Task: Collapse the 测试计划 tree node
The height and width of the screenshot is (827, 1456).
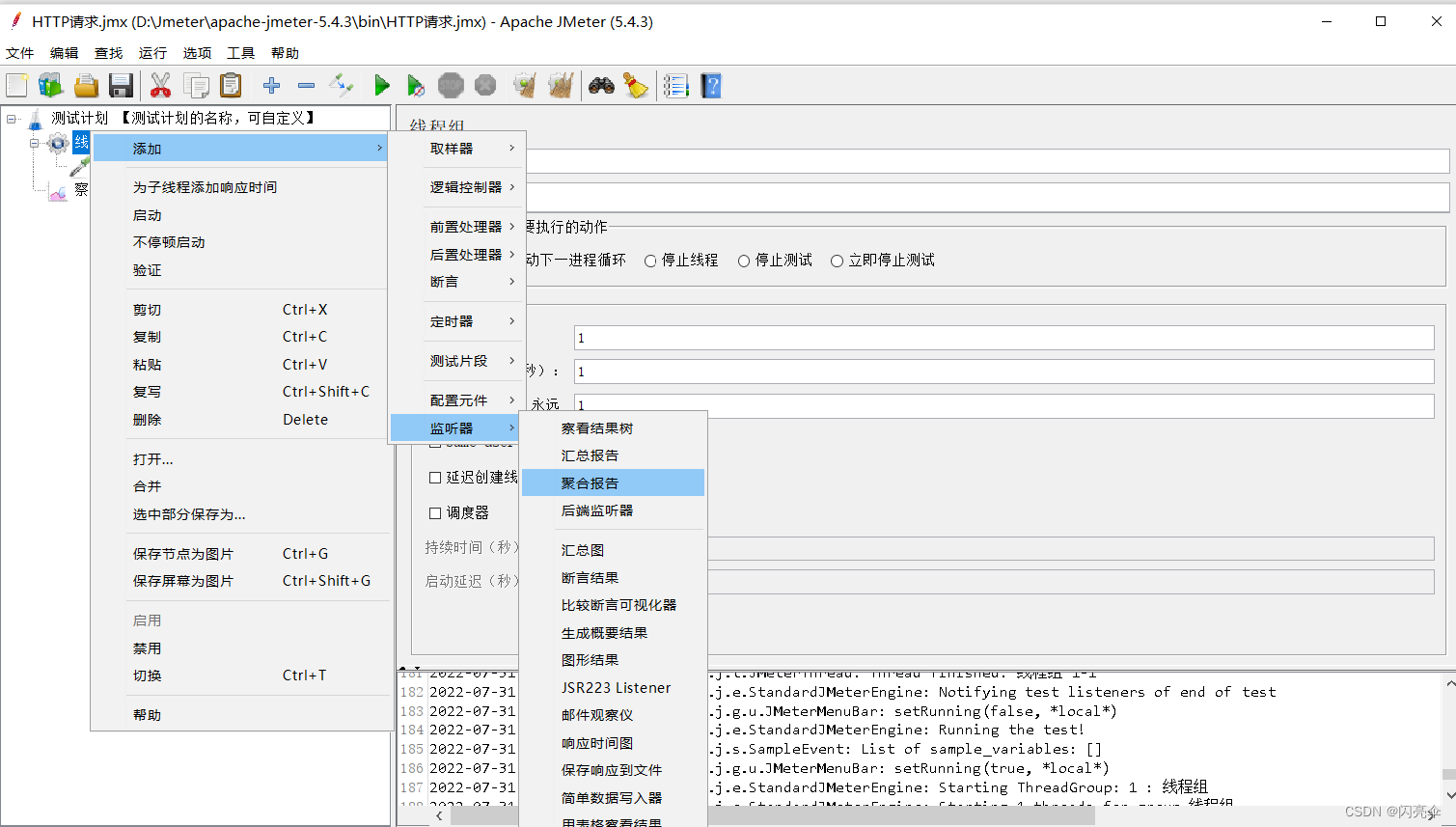Action: pos(12,119)
